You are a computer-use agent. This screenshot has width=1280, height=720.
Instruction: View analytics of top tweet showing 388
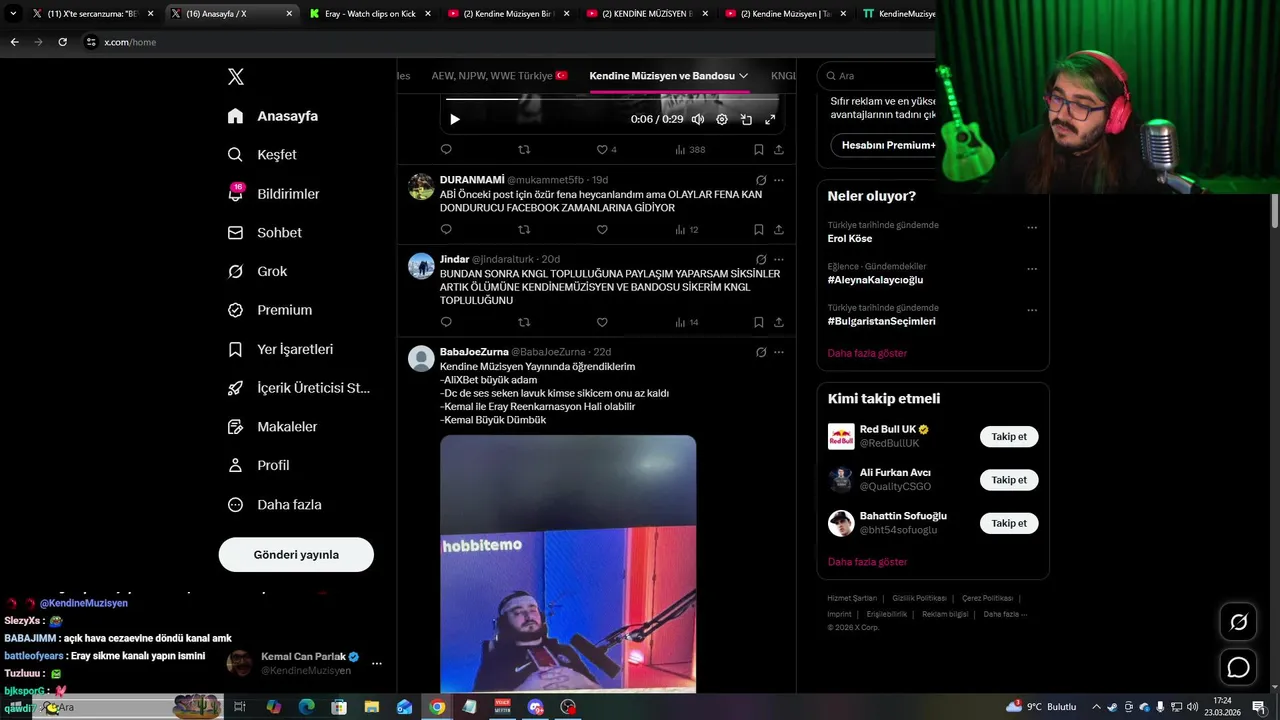point(690,150)
